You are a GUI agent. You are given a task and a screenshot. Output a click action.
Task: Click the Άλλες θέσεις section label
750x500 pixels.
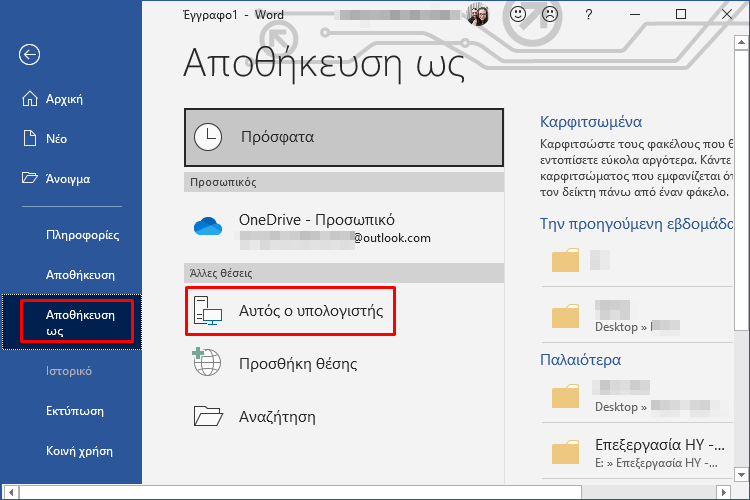pyautogui.click(x=221, y=273)
